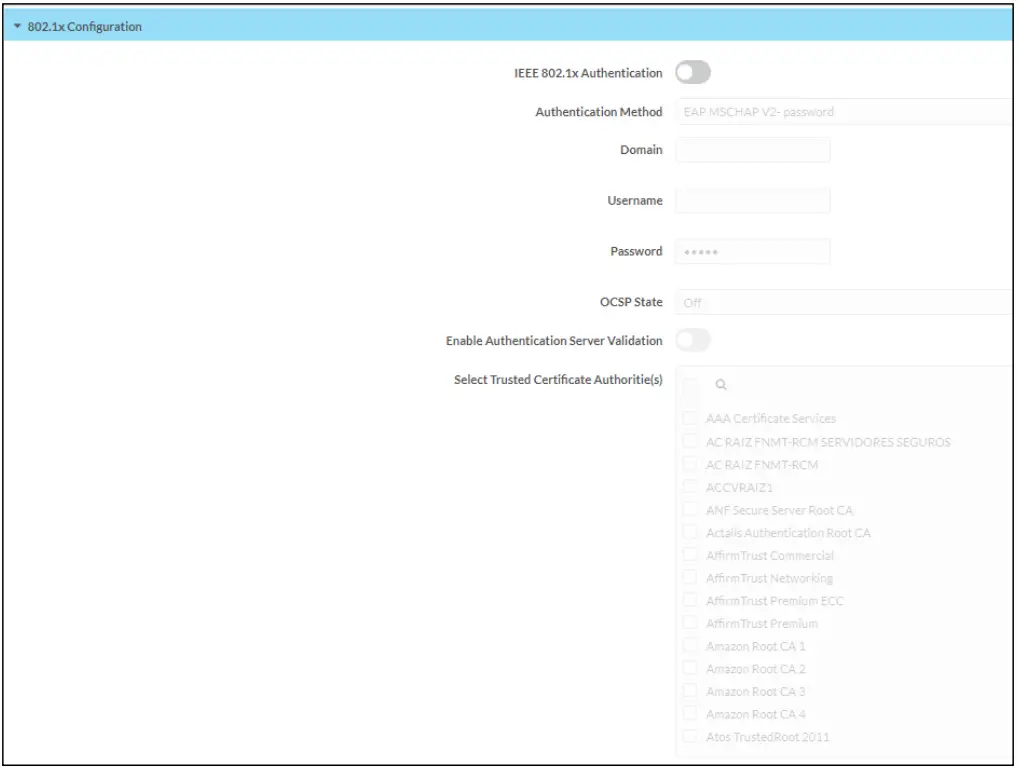Screen dimensions: 1020x769
Task: Enable Authentication Server Validation toggle
Action: click(693, 341)
